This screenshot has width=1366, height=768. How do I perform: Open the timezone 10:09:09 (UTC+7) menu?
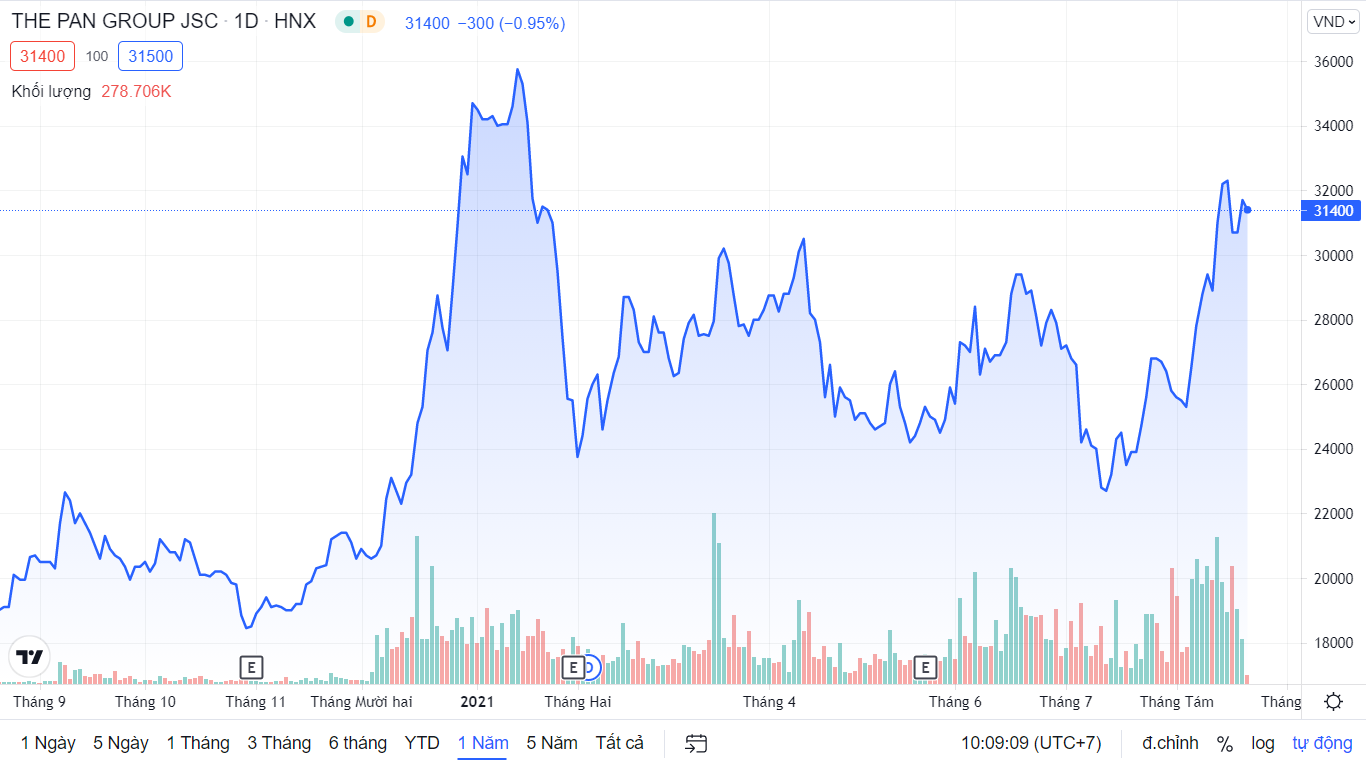tap(1031, 743)
